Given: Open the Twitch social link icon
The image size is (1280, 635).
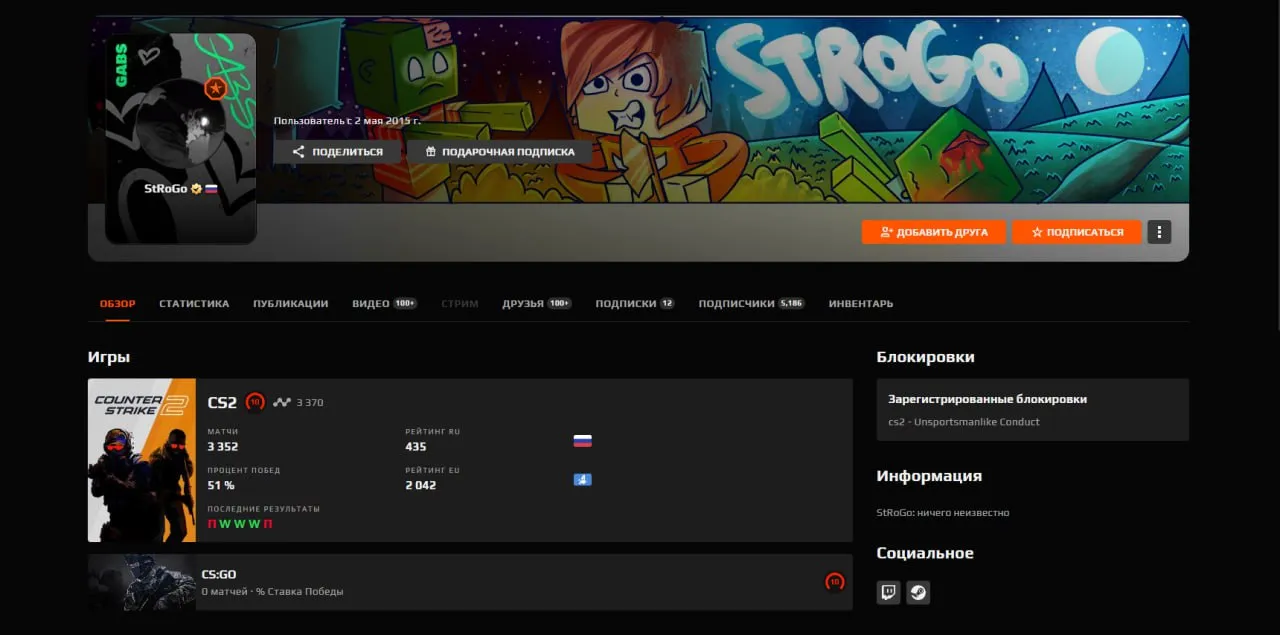Looking at the screenshot, I should (888, 593).
